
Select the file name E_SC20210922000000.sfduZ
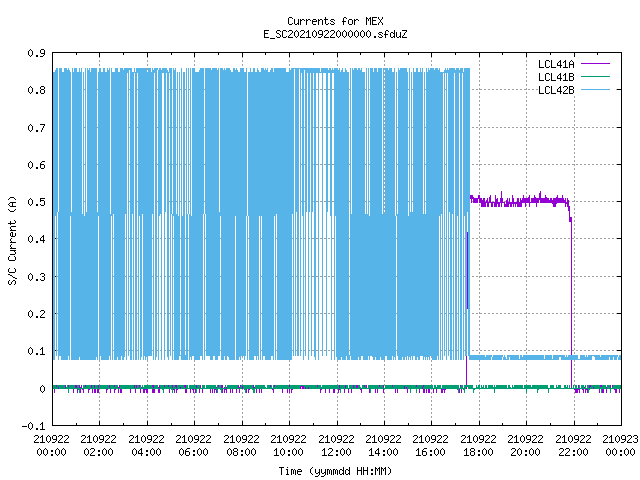(x=335, y=34)
